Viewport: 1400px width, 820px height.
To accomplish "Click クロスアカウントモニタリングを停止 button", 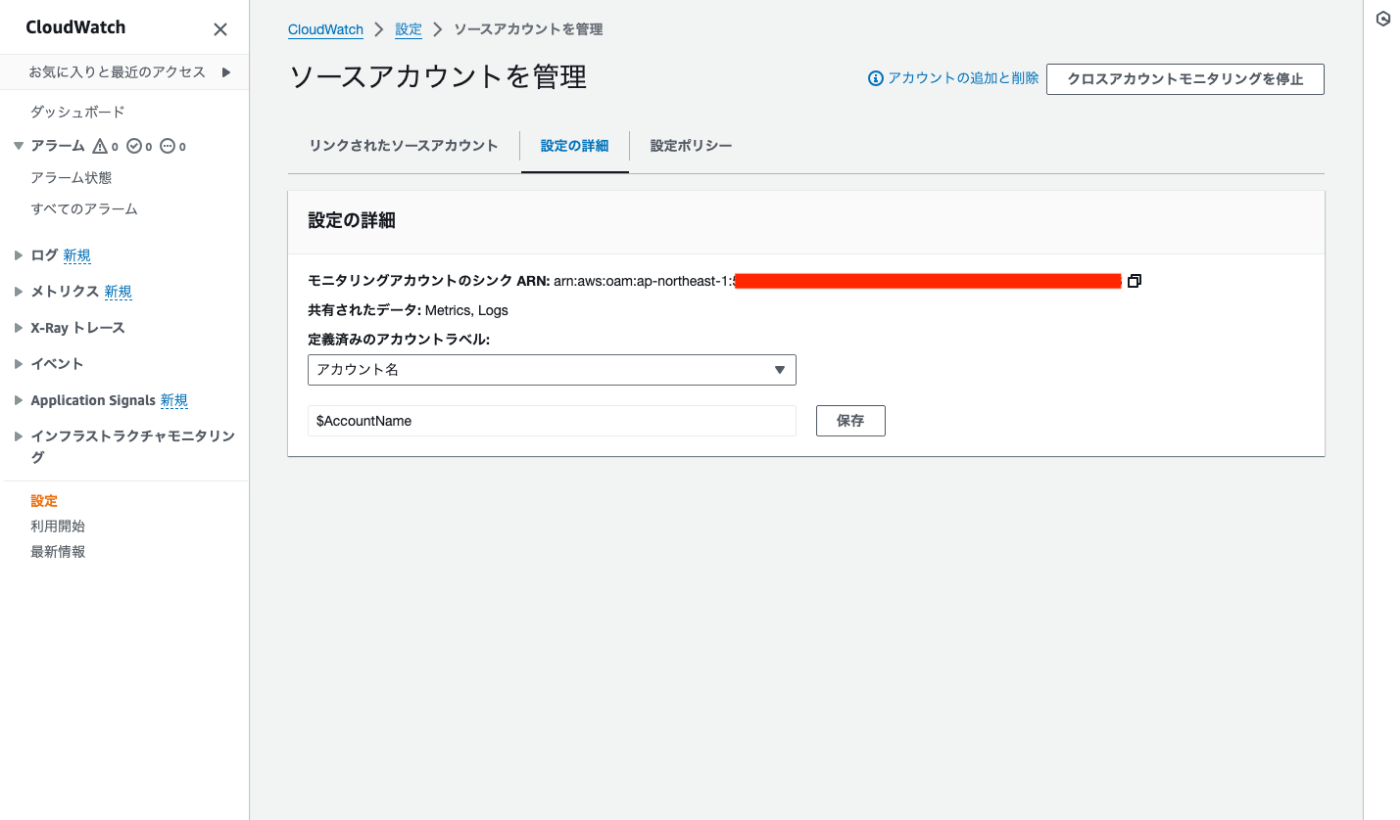I will 1185,79.
